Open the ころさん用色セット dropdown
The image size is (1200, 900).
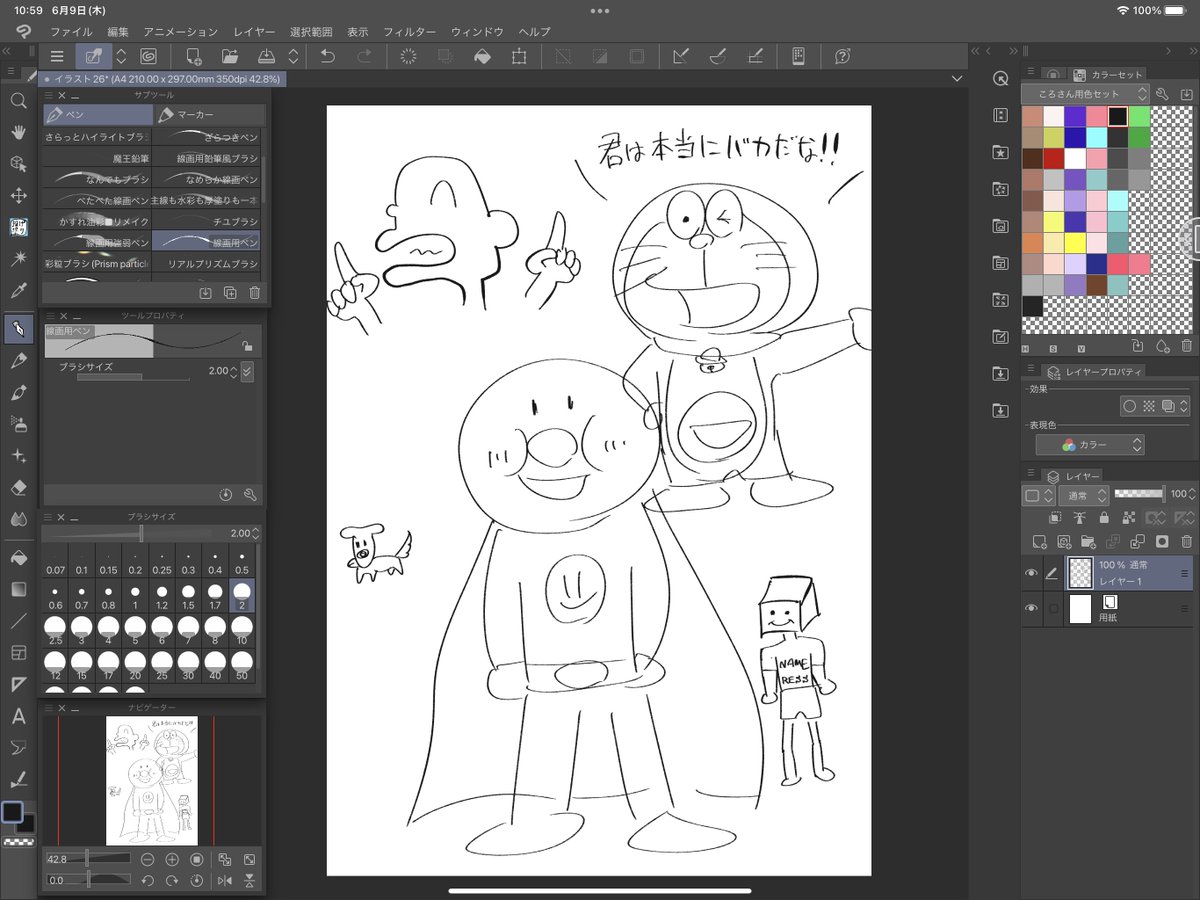1085,93
